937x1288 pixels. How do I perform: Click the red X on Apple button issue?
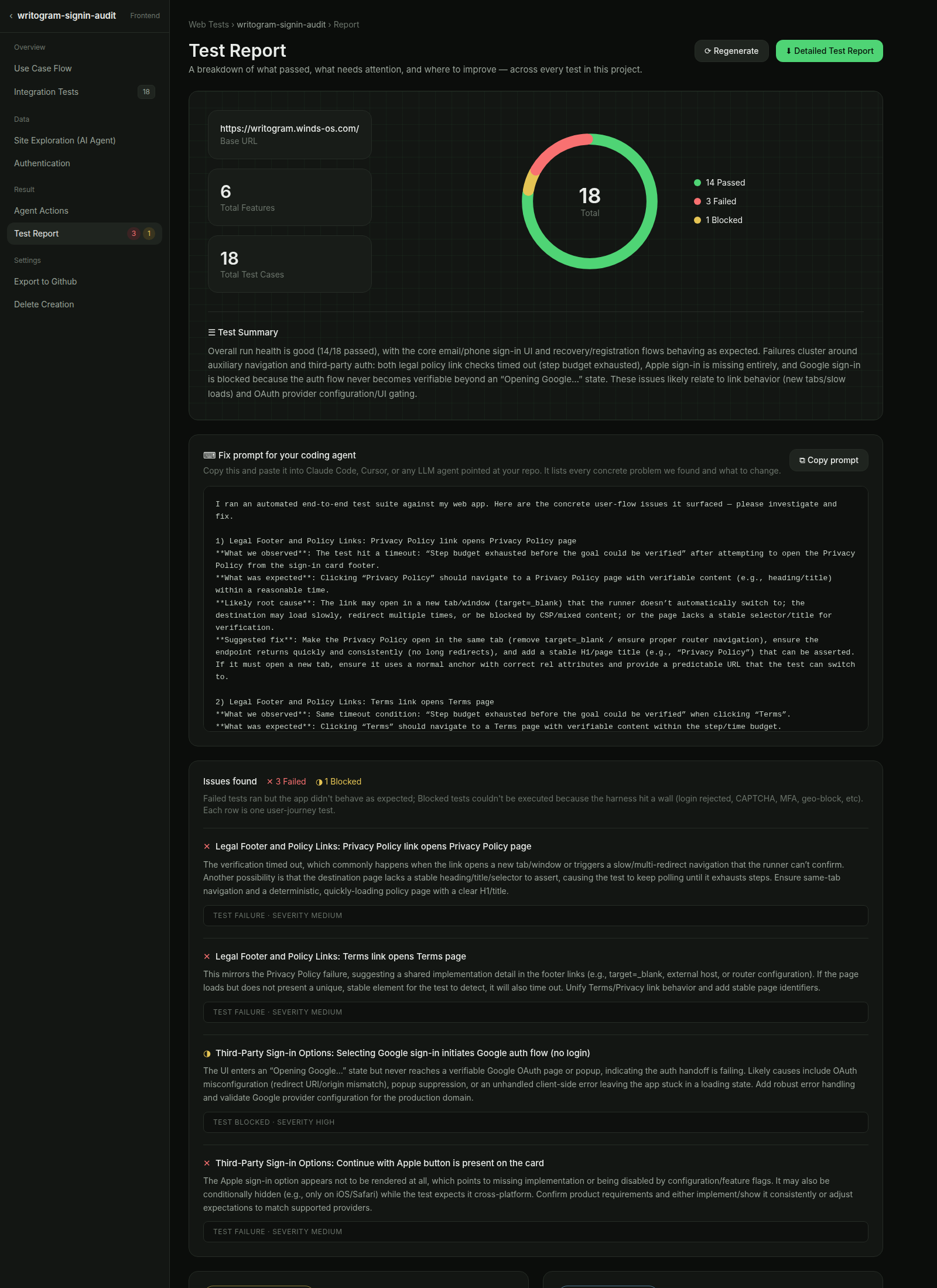(207, 1163)
